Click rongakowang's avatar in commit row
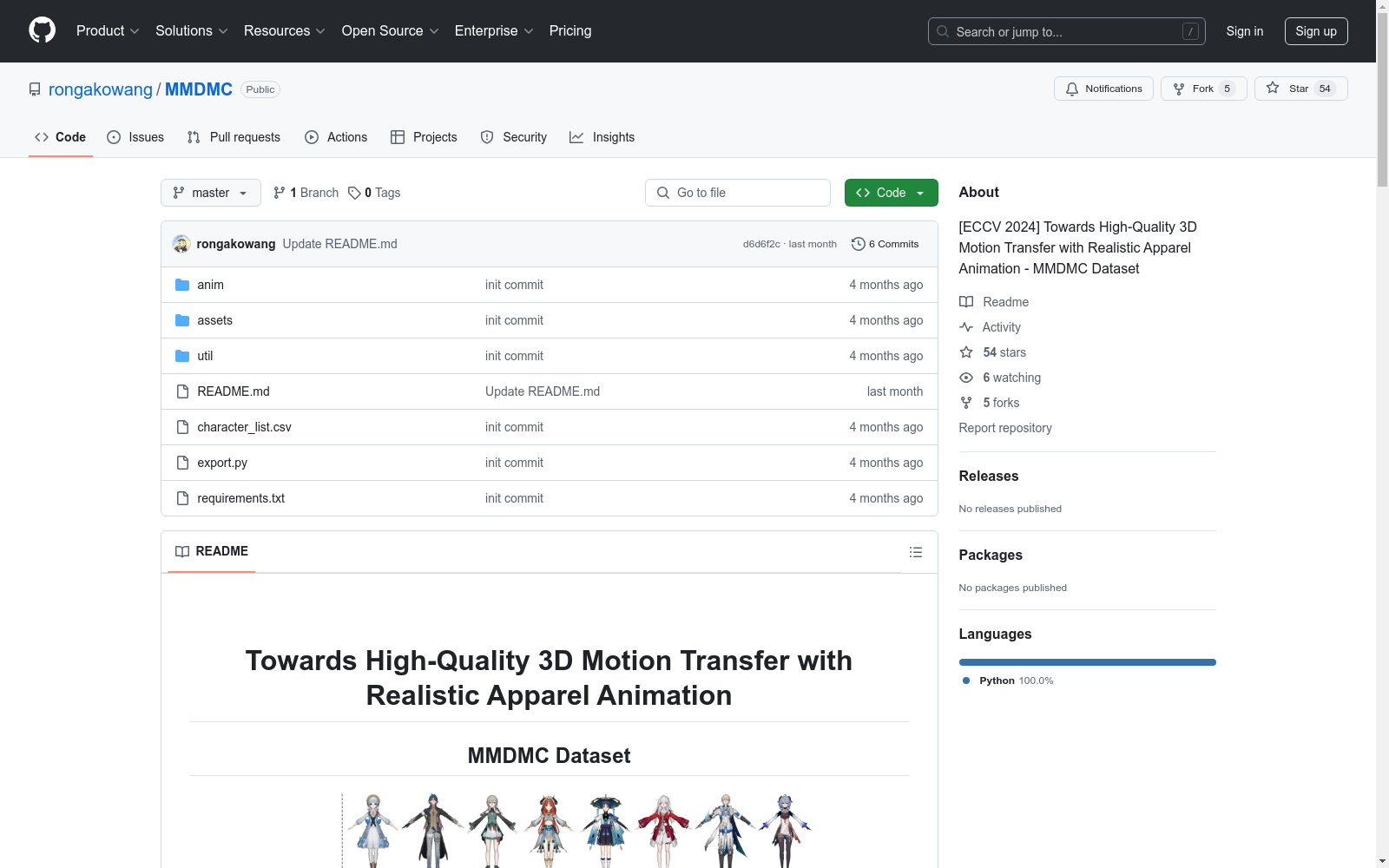The image size is (1389, 868). pyautogui.click(x=181, y=244)
